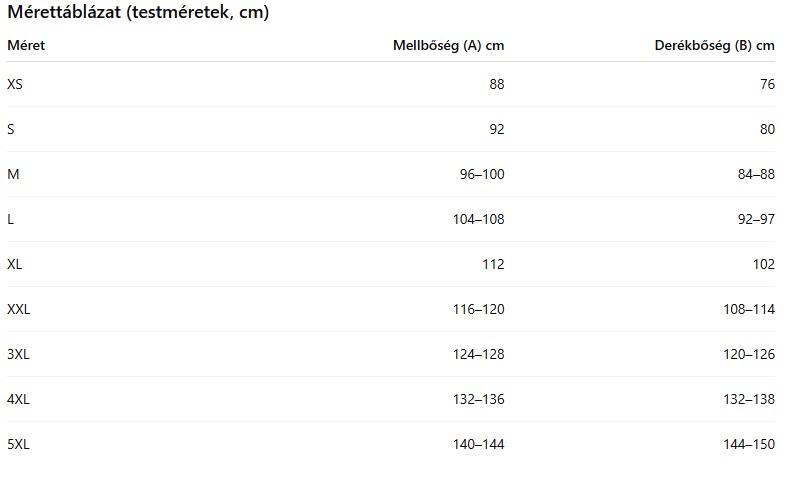Click the Méret column header
Image resolution: width=805 pixels, height=485 pixels.
tap(26, 45)
